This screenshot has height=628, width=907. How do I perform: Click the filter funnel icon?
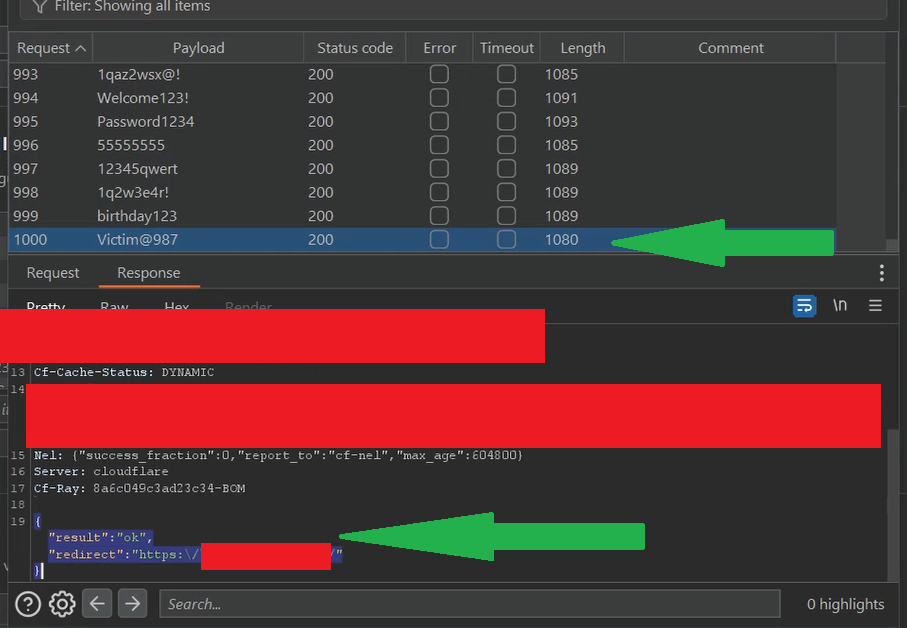[39, 6]
